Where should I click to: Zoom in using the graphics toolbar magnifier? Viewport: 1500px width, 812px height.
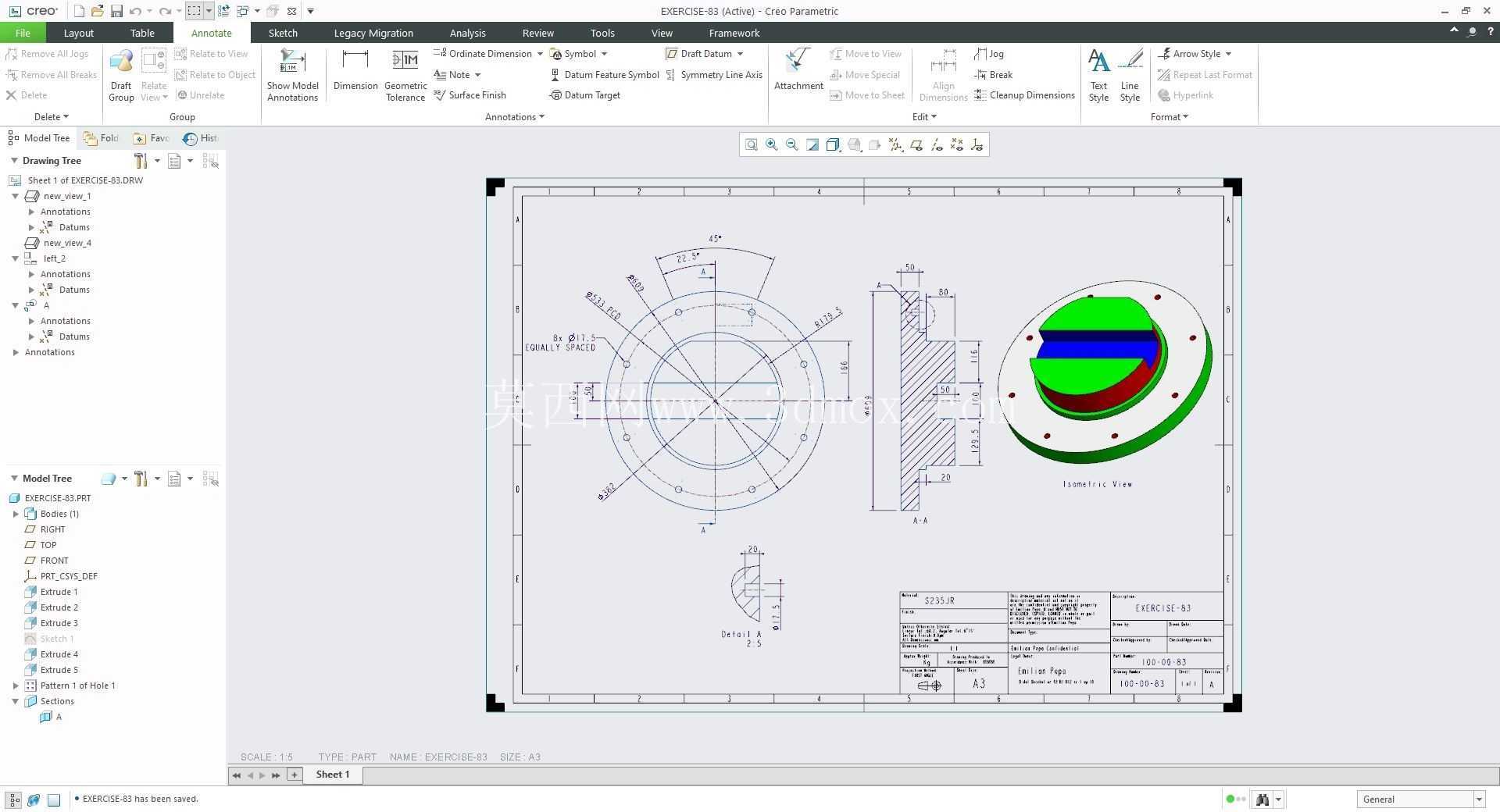coord(771,144)
